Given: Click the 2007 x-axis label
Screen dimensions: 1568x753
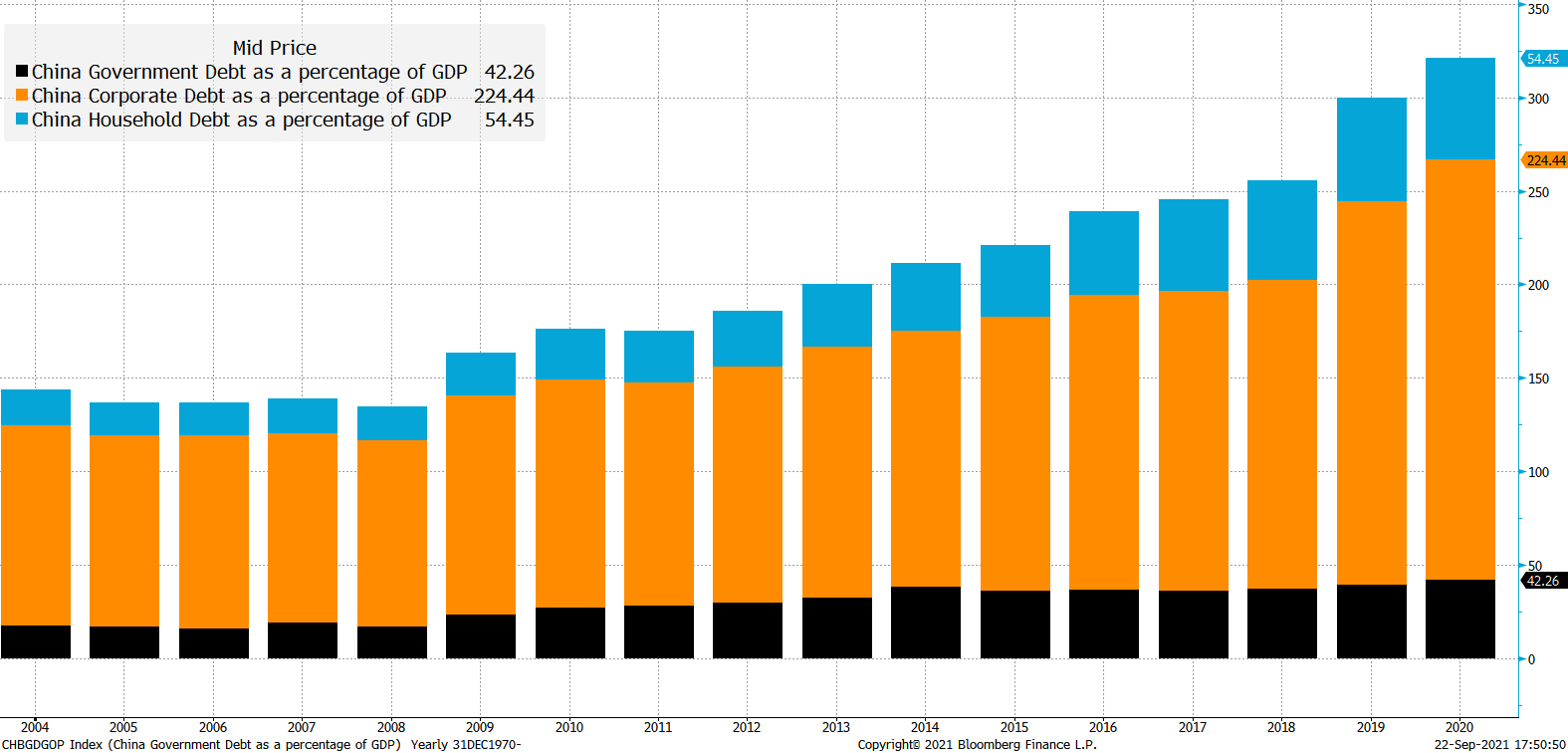Looking at the screenshot, I should click(x=302, y=727).
